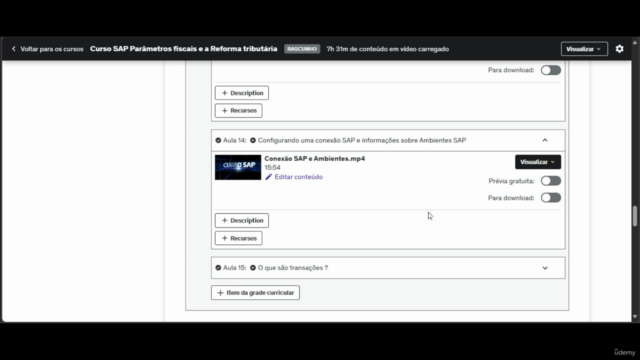Click Voltar para os cursos link

(x=52, y=49)
